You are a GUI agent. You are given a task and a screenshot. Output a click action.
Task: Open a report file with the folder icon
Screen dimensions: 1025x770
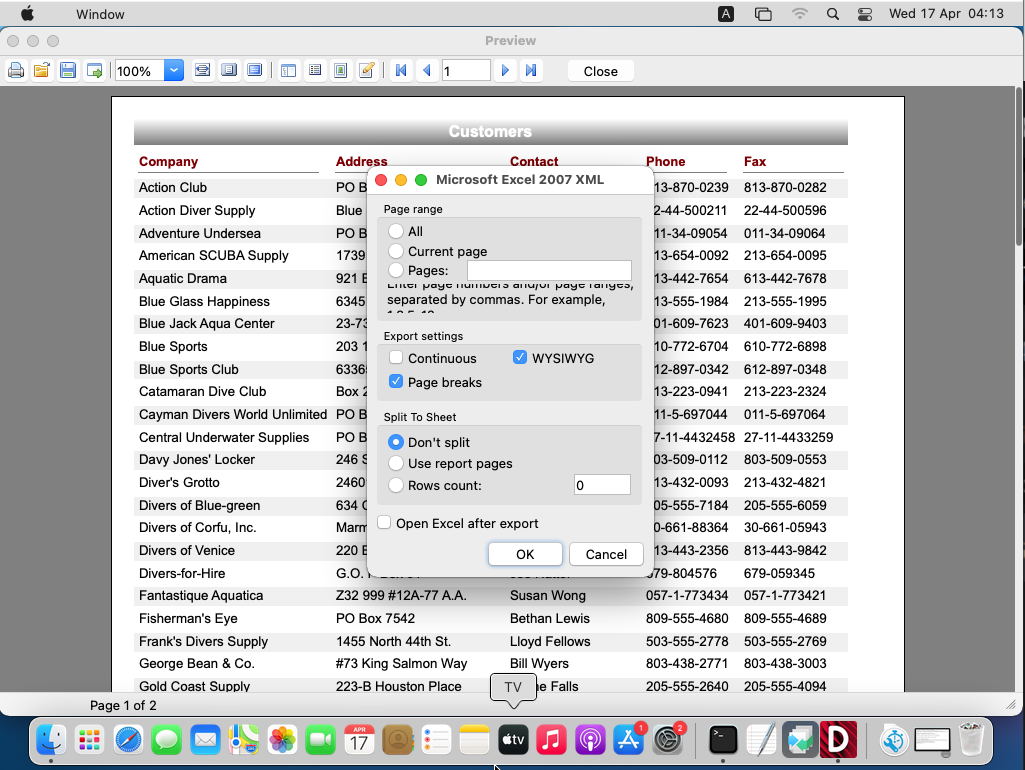tap(42, 71)
